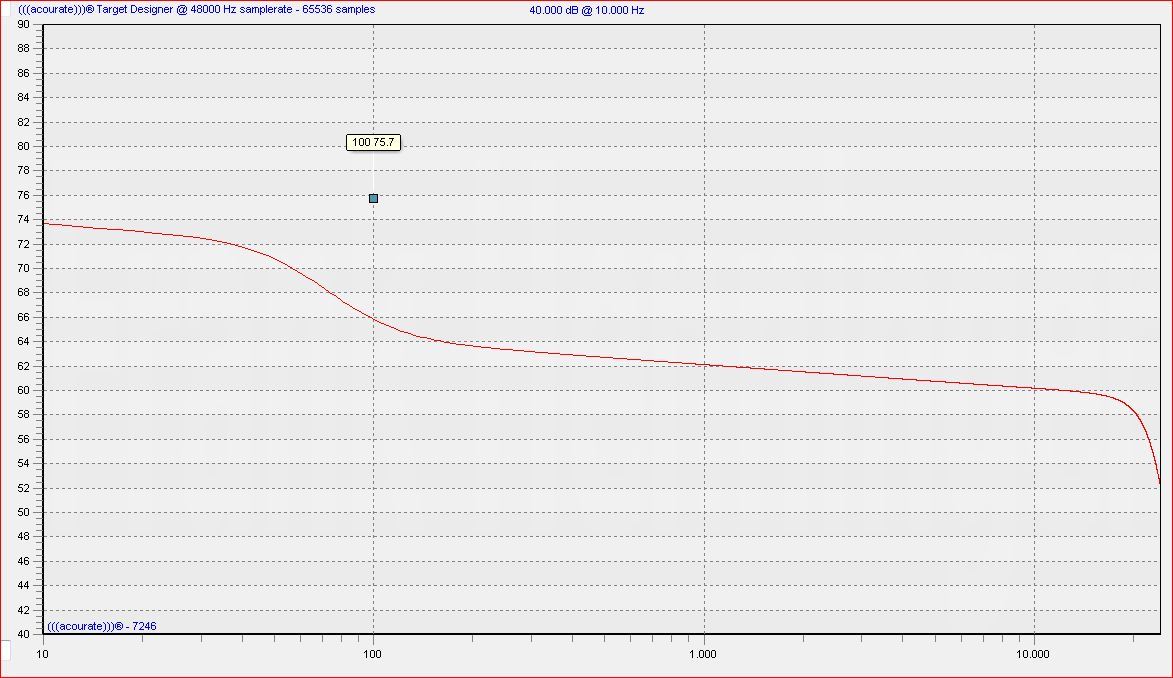The width and height of the screenshot is (1173, 678).
Task: Click the 1.000 Hz frequency axis label
Action: tap(703, 654)
